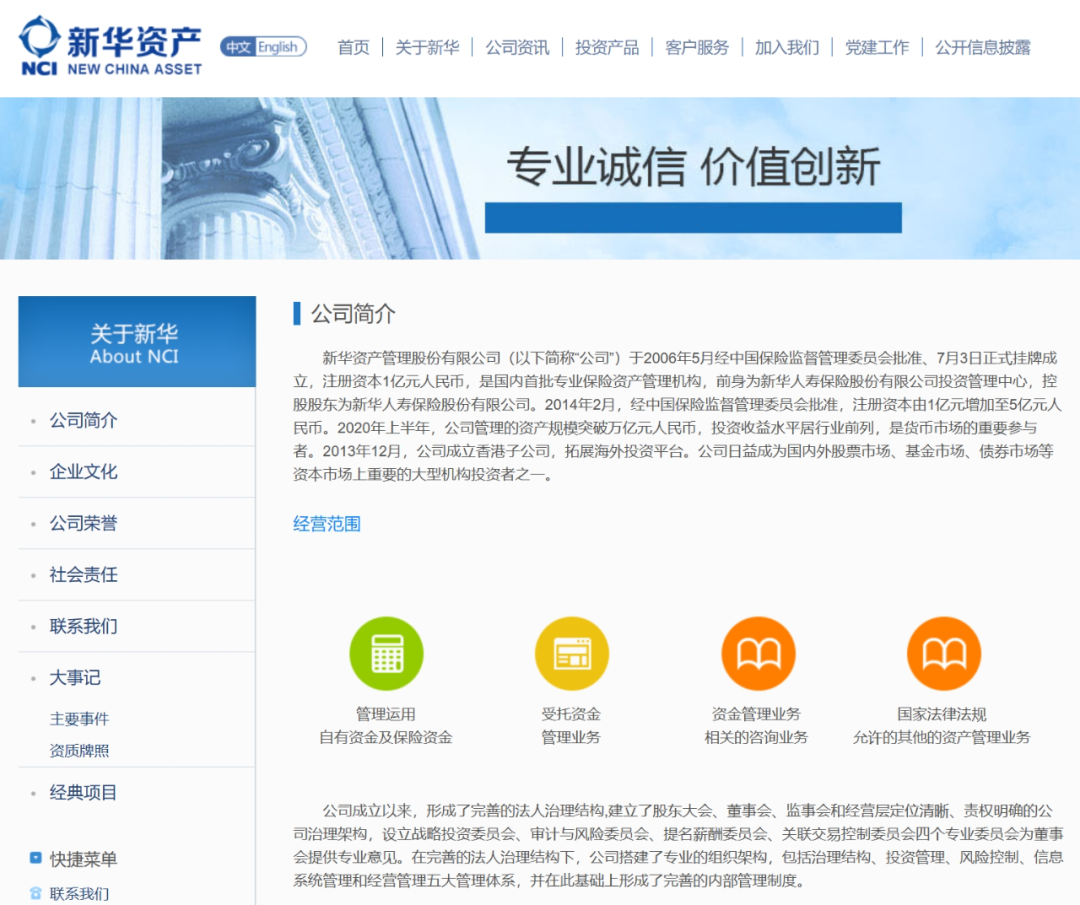Open 关于新华 navigation item
This screenshot has height=905, width=1080.
[427, 47]
